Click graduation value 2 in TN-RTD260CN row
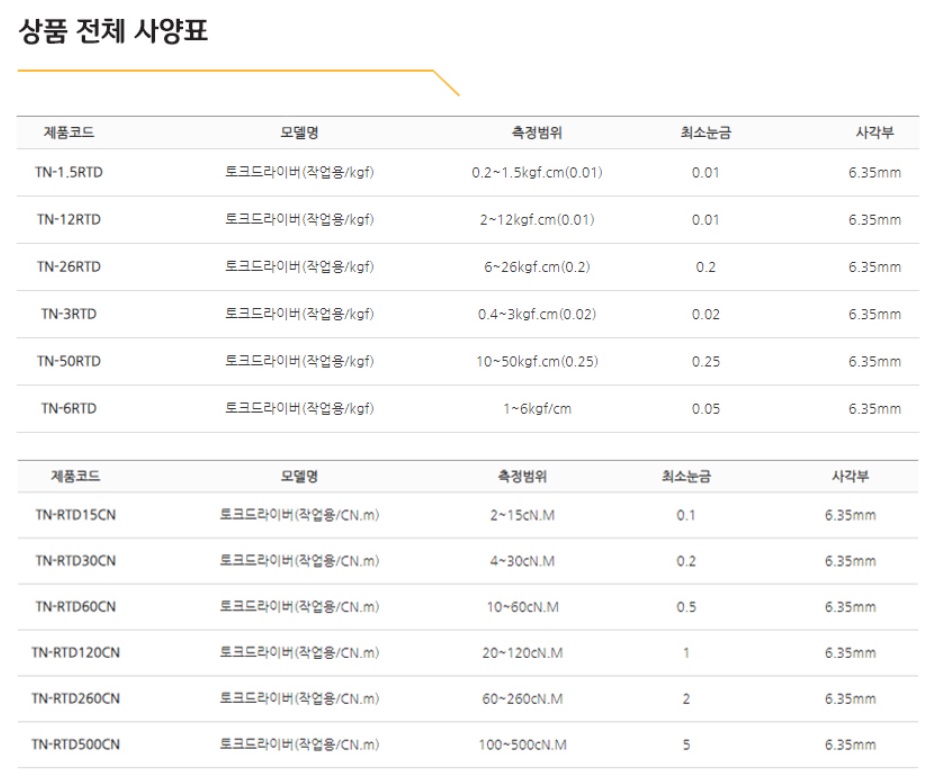Image resolution: width=938 pixels, height=778 pixels. click(686, 699)
